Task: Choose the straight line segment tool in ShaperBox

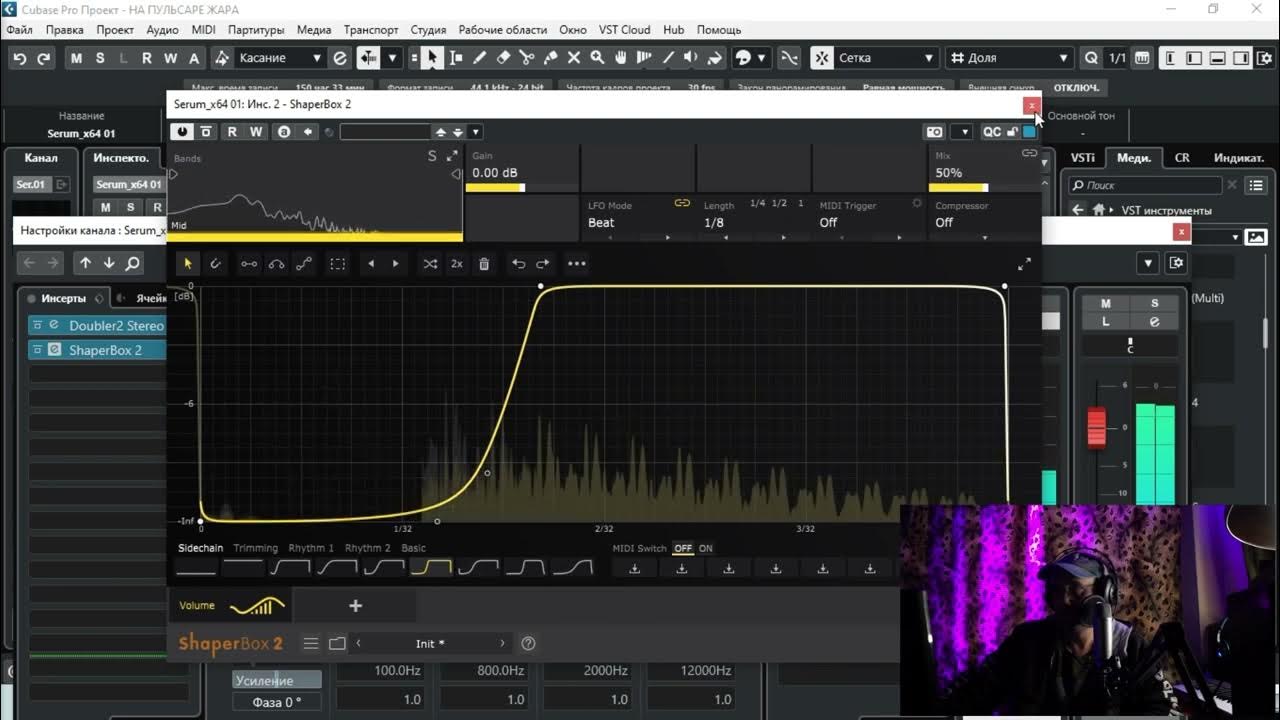Action: [248, 264]
